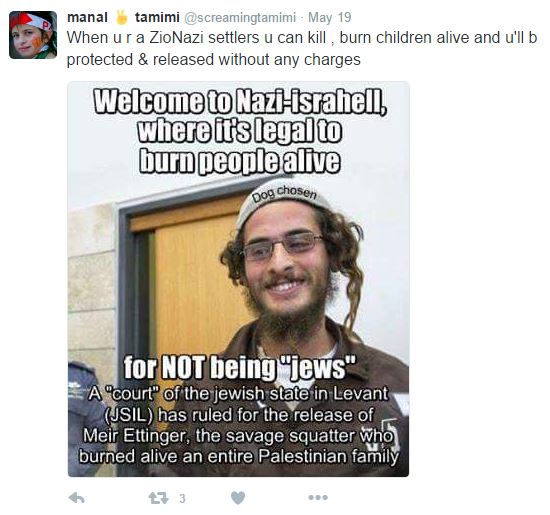Viewport: 550px width, 515px height.
Task: Open the @screamingtamimi handle link
Action: click(x=240, y=18)
